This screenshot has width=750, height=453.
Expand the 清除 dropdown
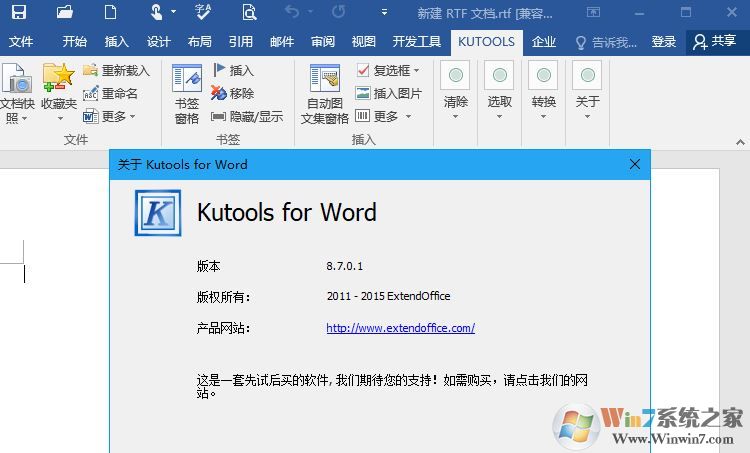(456, 91)
